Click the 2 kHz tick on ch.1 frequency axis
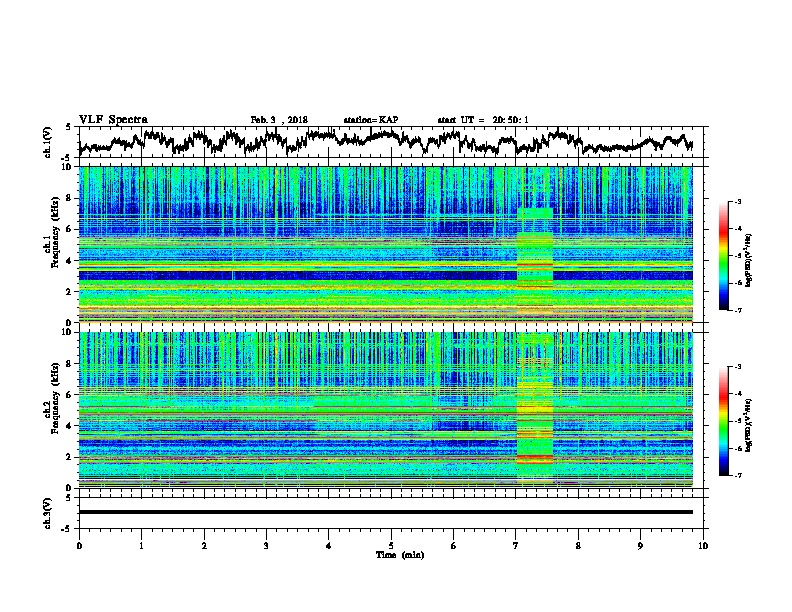The width and height of the screenshot is (792, 612). point(71,292)
